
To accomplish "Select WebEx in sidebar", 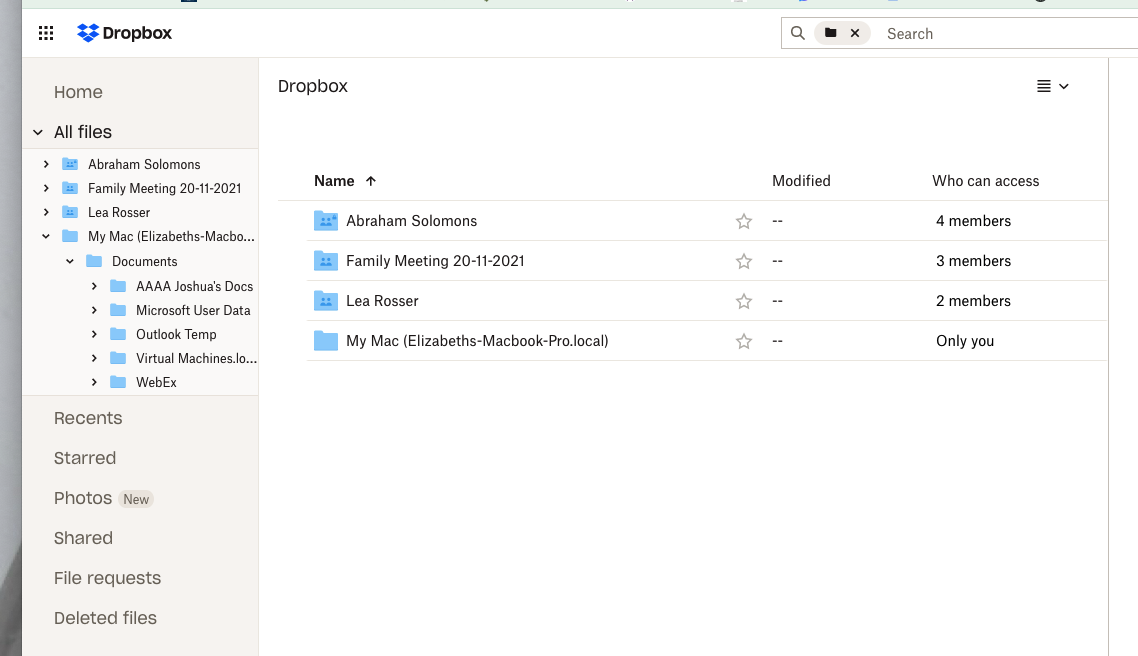I will [x=156, y=382].
